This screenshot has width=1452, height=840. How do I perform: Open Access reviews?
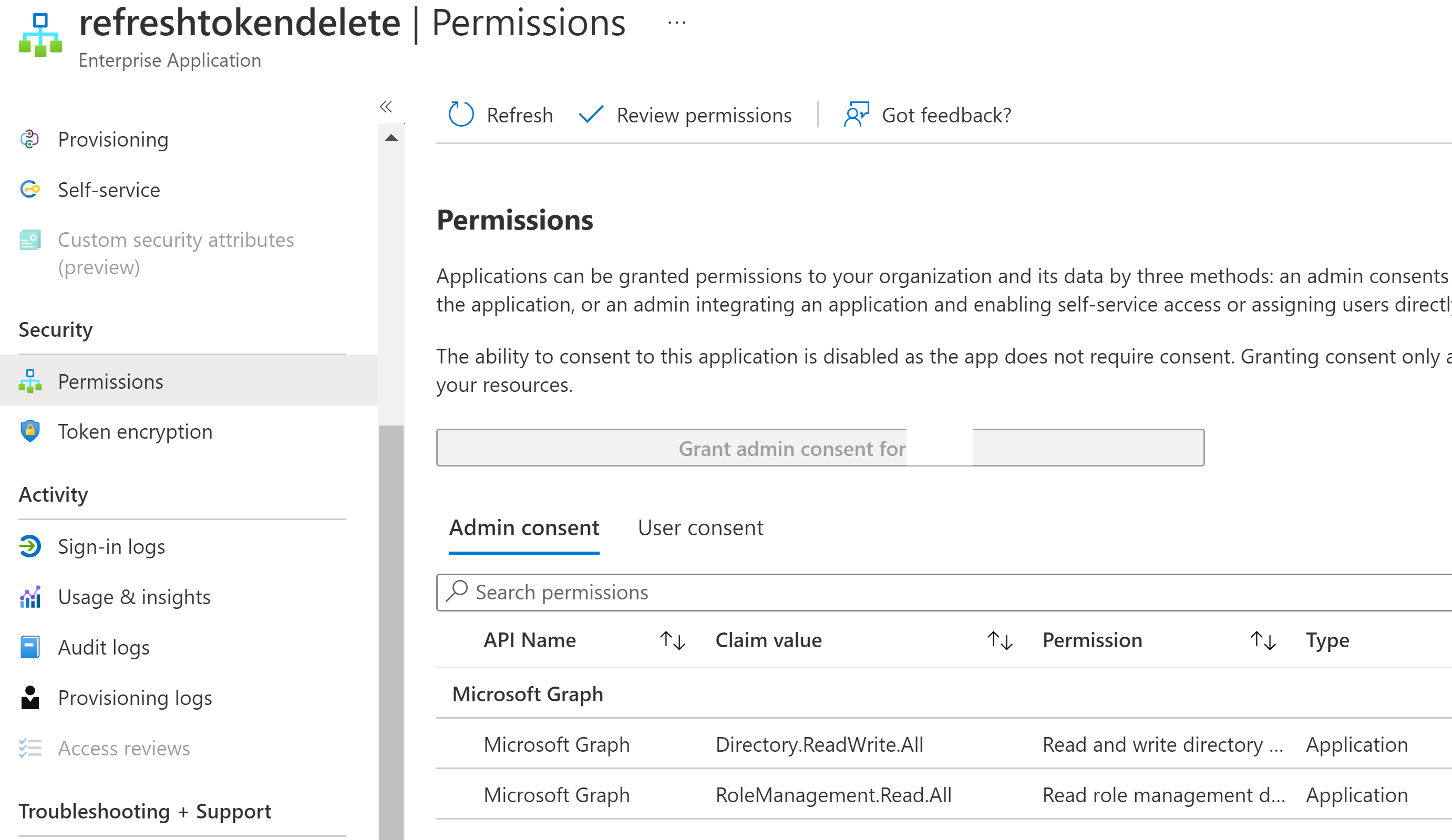124,748
